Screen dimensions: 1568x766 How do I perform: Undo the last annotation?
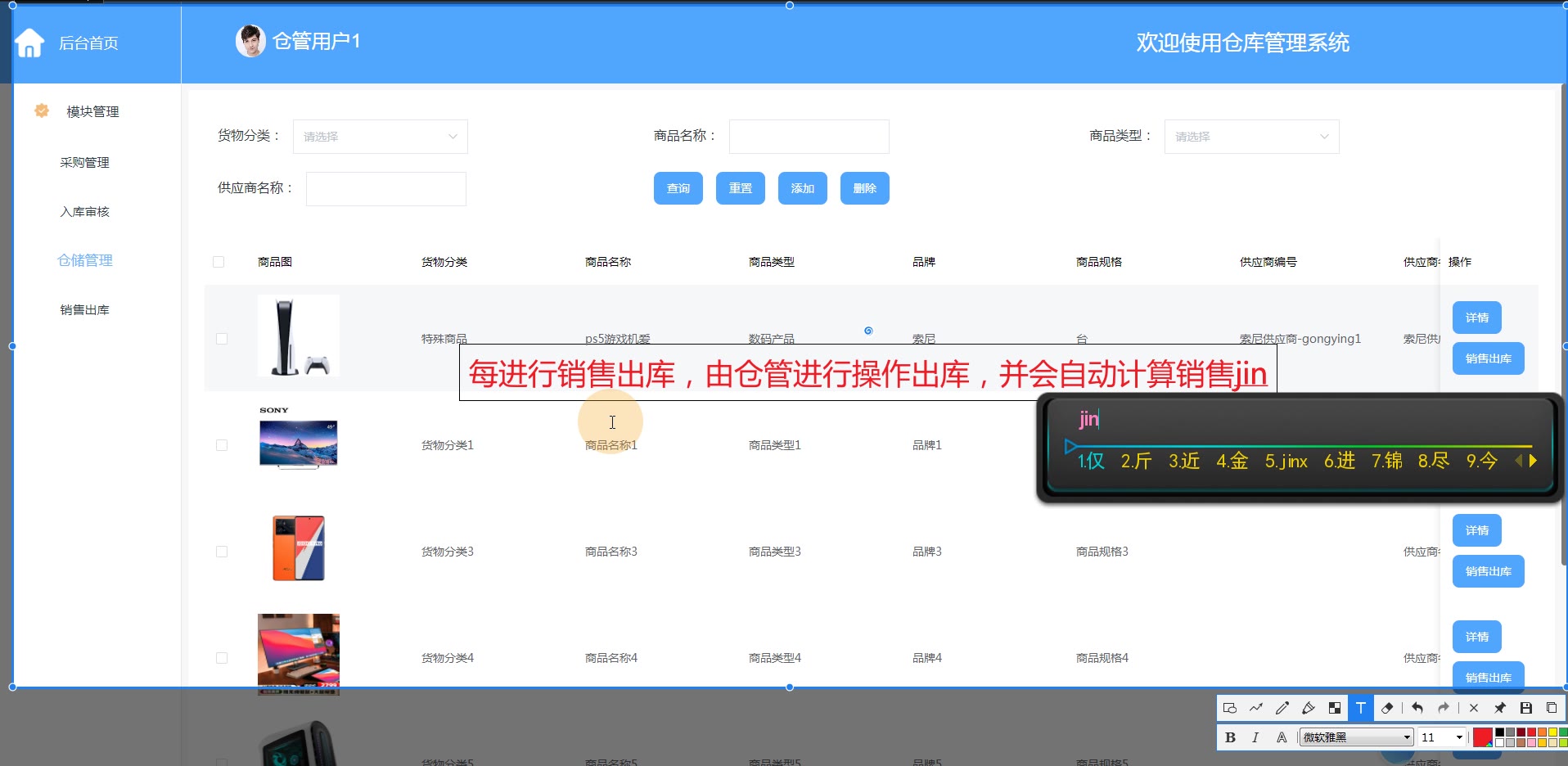click(x=1417, y=708)
